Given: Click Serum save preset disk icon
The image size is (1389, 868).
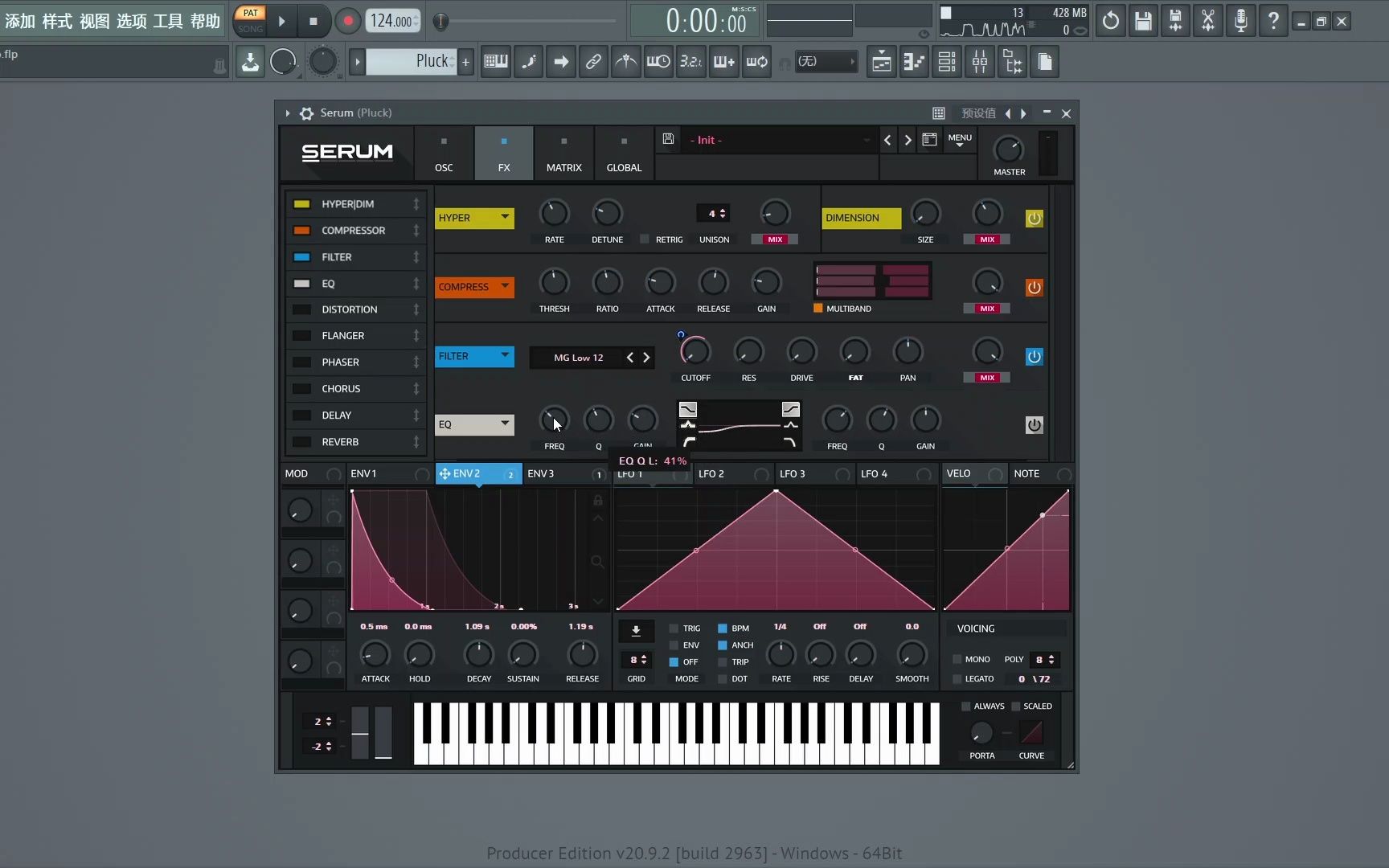Looking at the screenshot, I should pyautogui.click(x=668, y=139).
